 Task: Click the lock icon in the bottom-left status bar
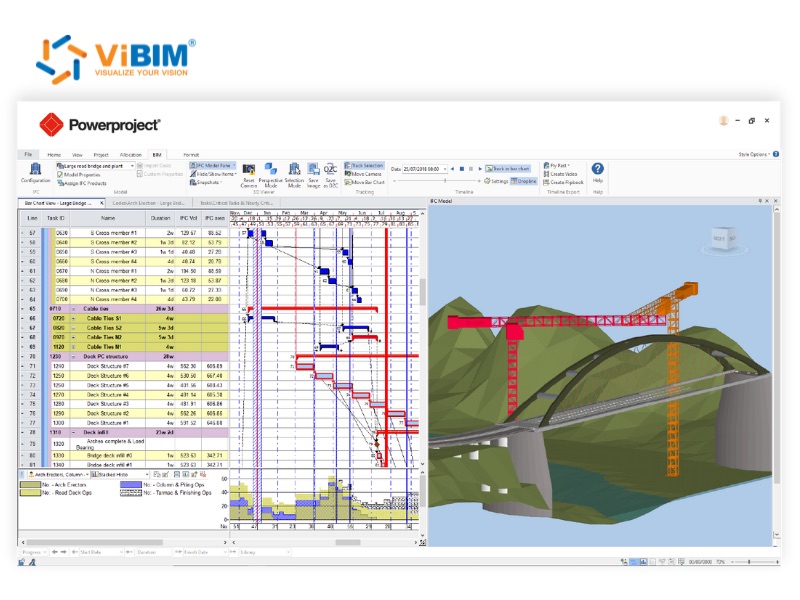tap(21, 562)
